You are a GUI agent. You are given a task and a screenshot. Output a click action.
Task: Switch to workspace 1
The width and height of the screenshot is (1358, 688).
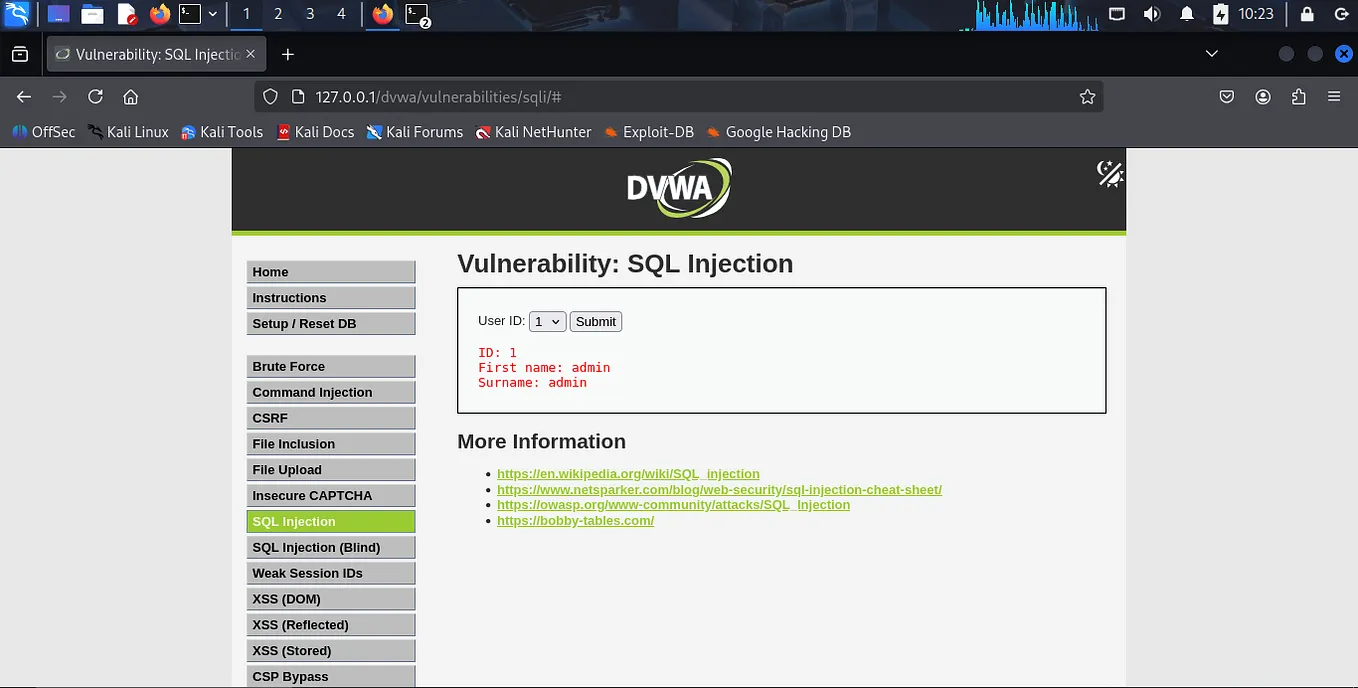pyautogui.click(x=246, y=14)
